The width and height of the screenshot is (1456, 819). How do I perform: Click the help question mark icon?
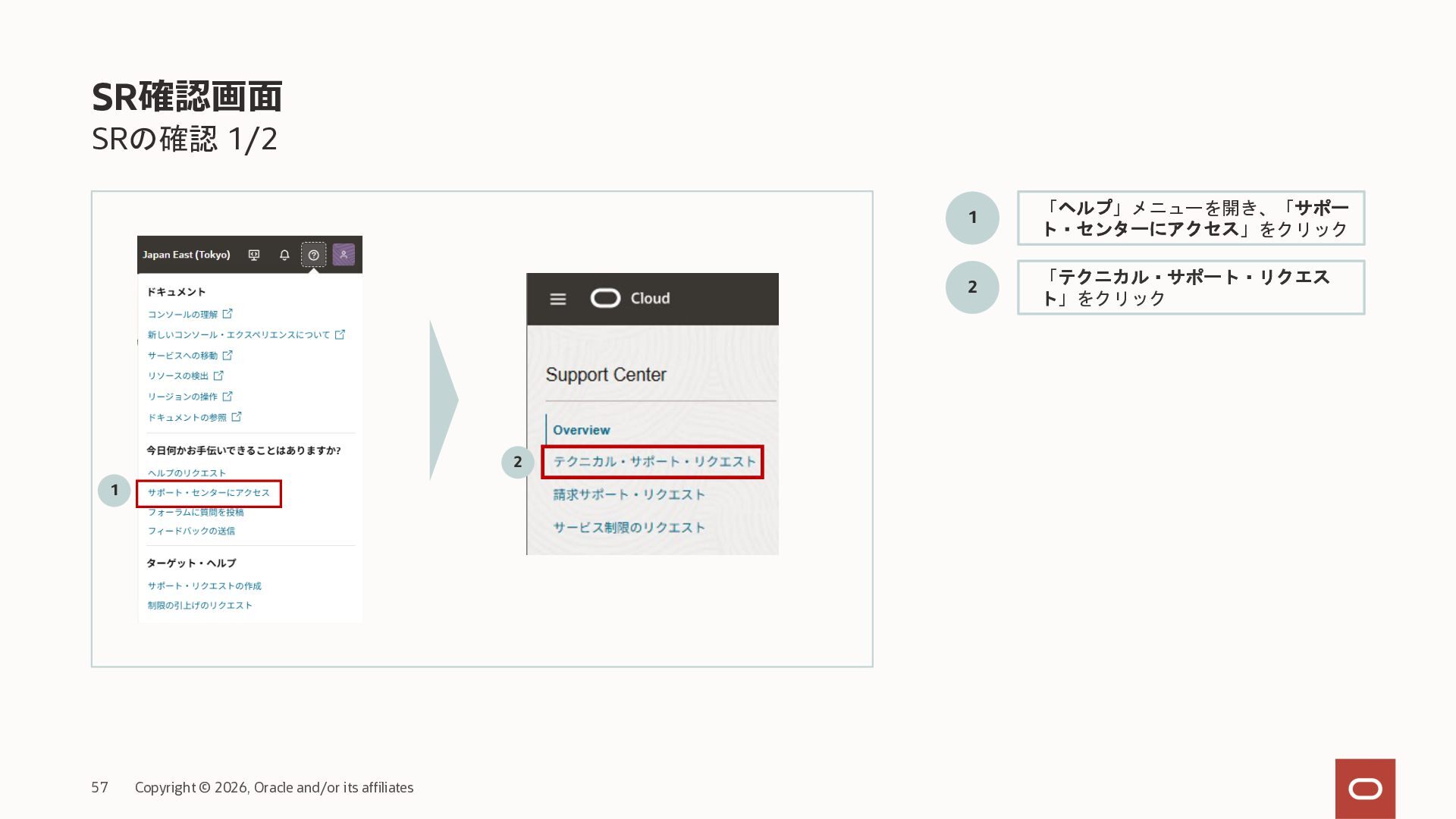[x=313, y=256]
